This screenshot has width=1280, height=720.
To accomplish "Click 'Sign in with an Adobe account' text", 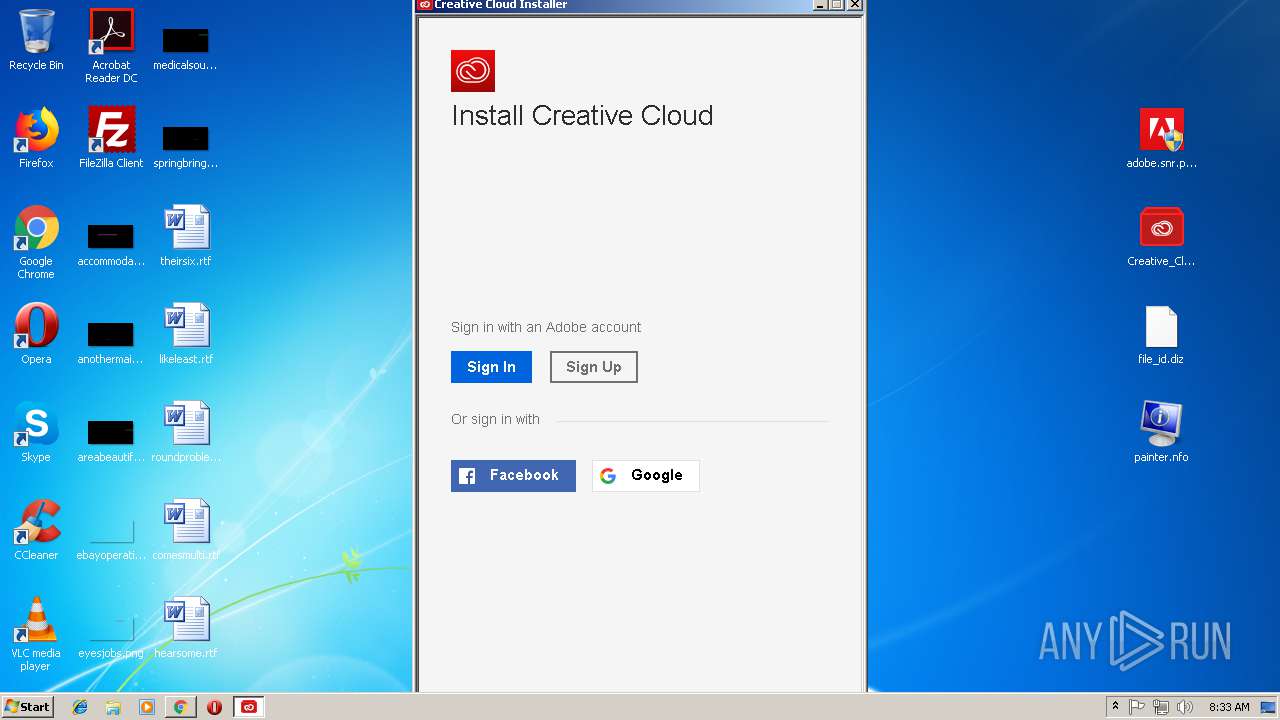I will point(546,327).
